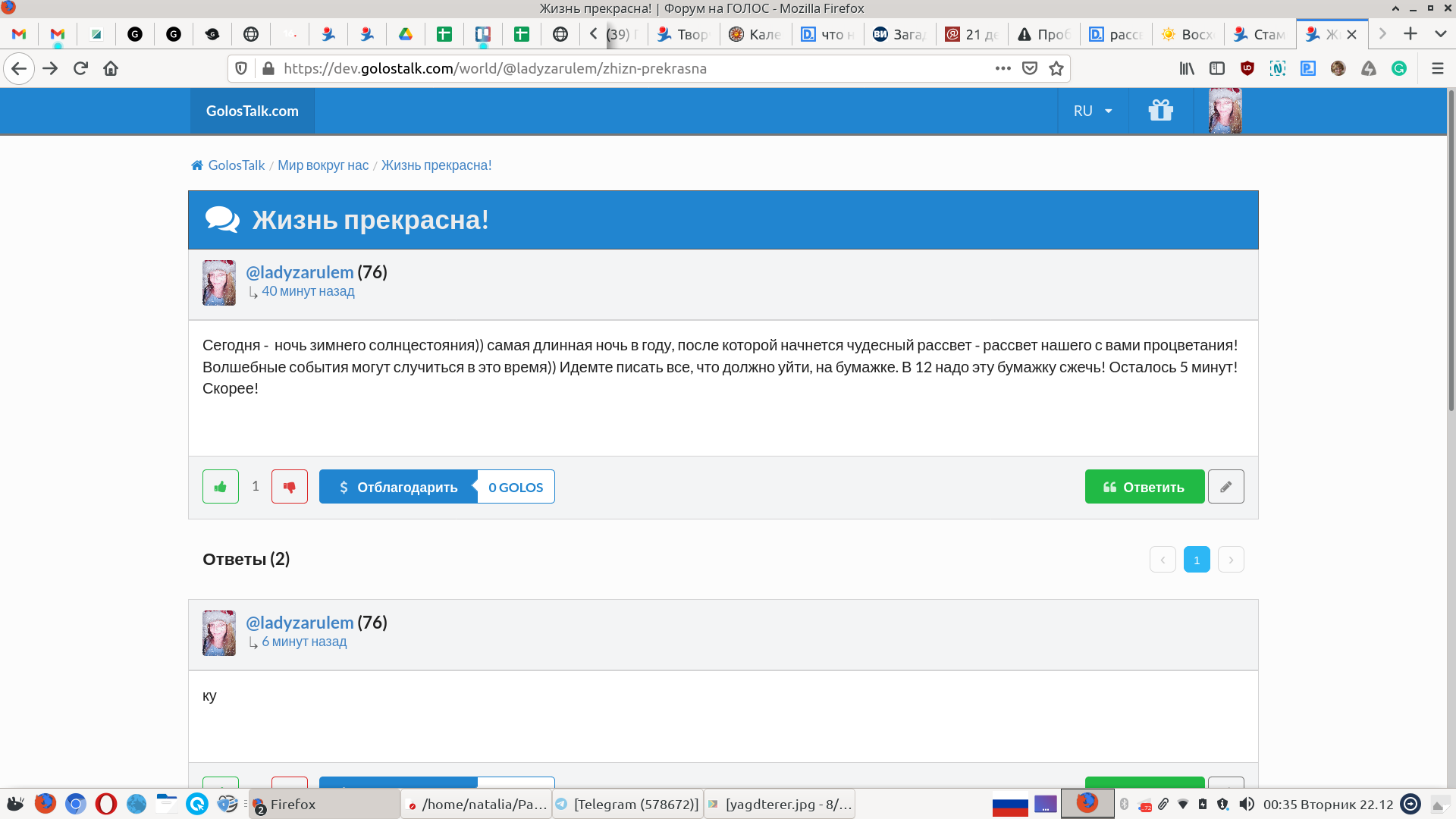Toggle the Firefox sidebar view icon
Viewport: 1456px width, 819px height.
click(1217, 68)
